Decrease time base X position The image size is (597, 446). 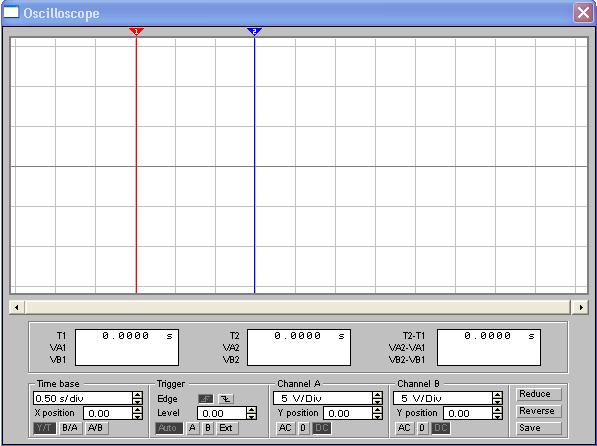pos(137,416)
